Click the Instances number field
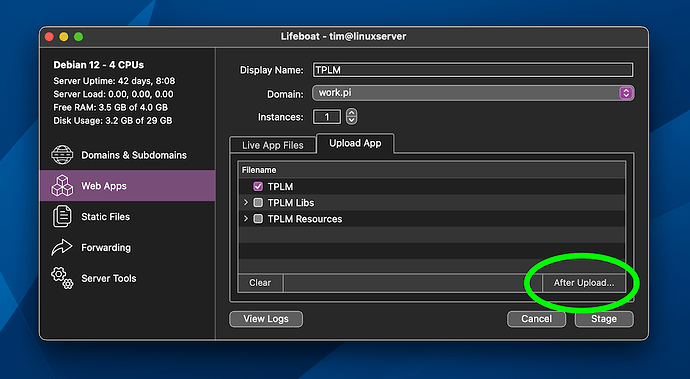This screenshot has height=379, width=690. (x=327, y=117)
